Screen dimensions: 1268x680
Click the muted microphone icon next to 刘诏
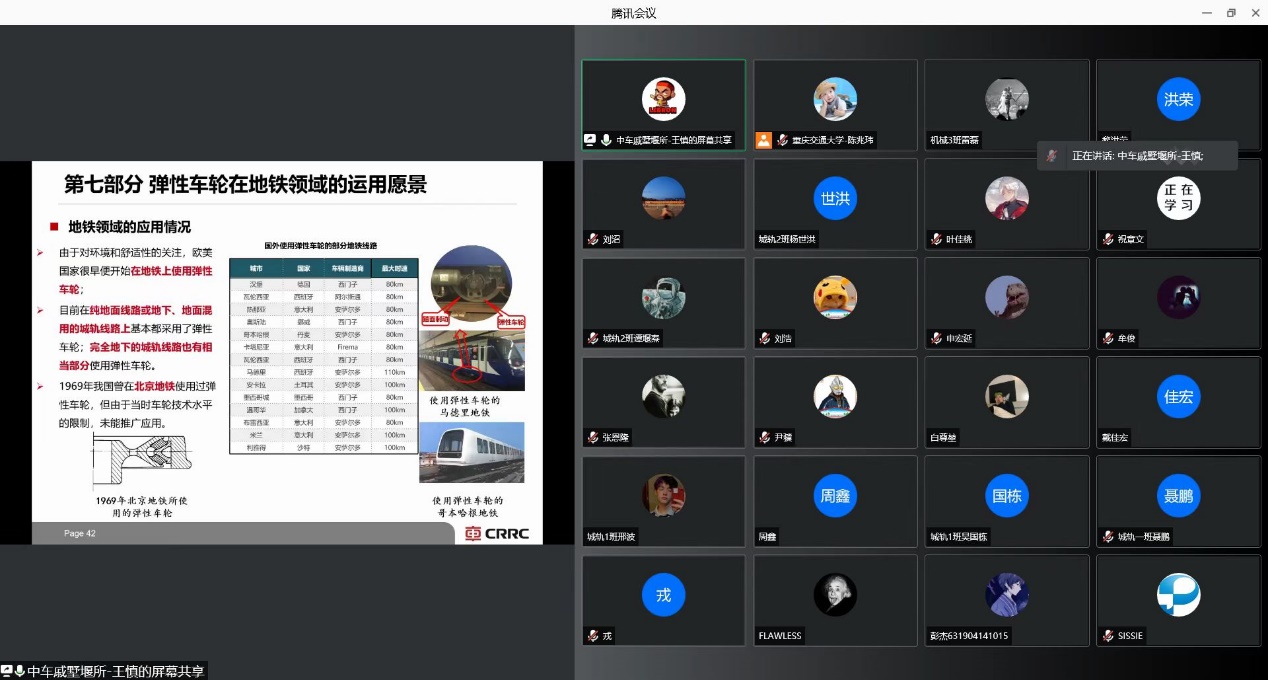(x=594, y=240)
